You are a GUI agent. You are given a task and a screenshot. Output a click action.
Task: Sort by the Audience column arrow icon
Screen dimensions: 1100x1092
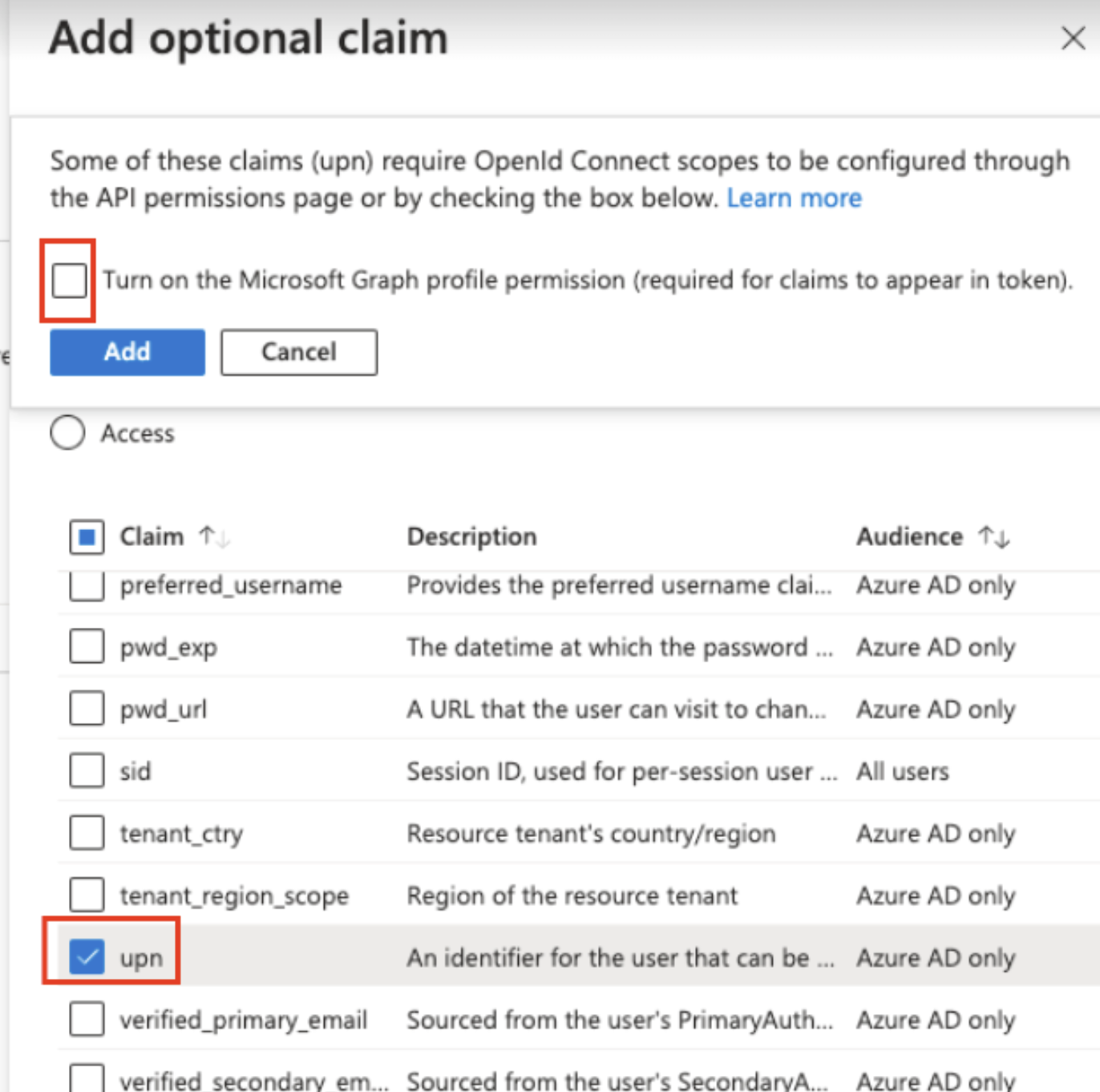click(x=993, y=536)
